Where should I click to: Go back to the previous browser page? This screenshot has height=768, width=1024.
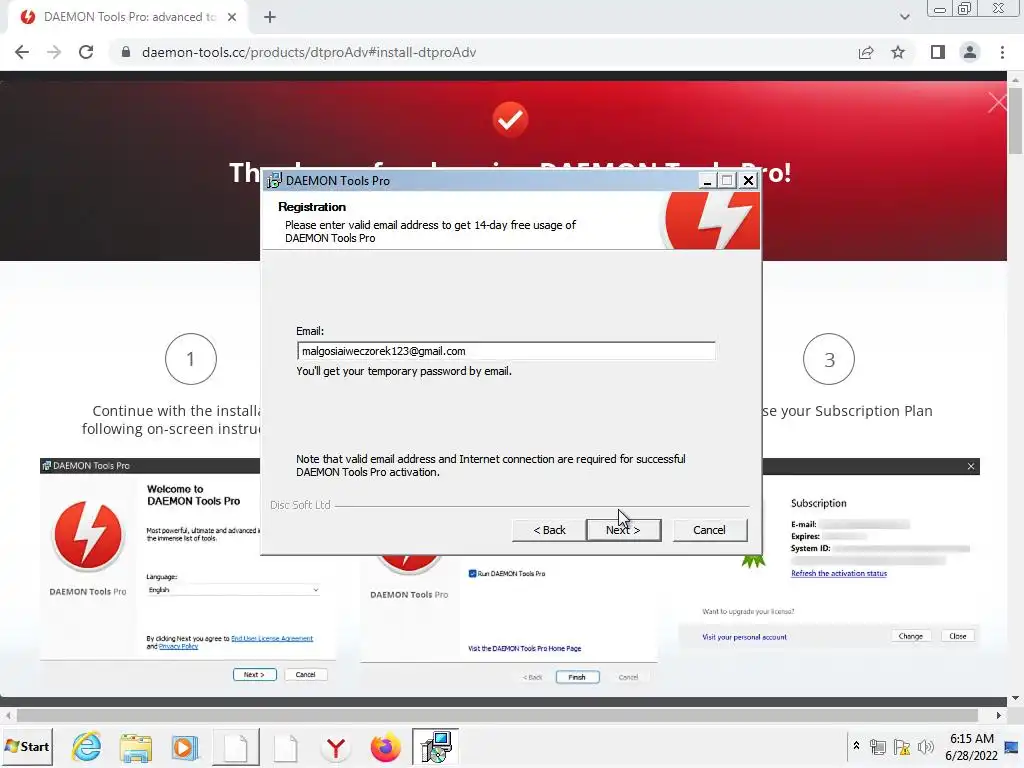[22, 52]
